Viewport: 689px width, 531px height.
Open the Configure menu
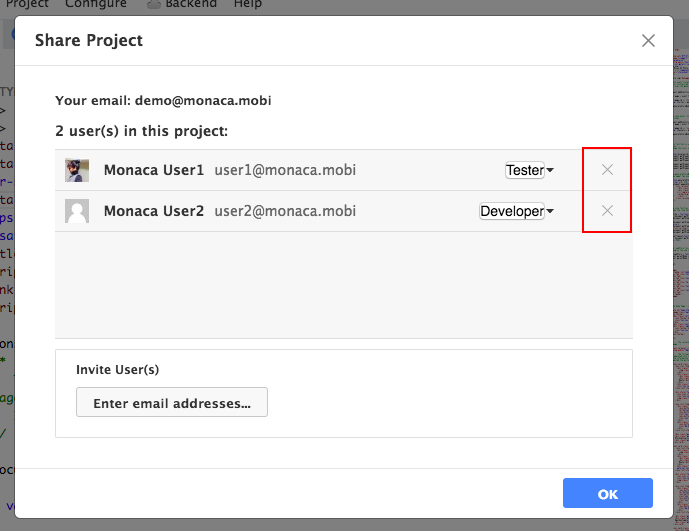(x=96, y=4)
